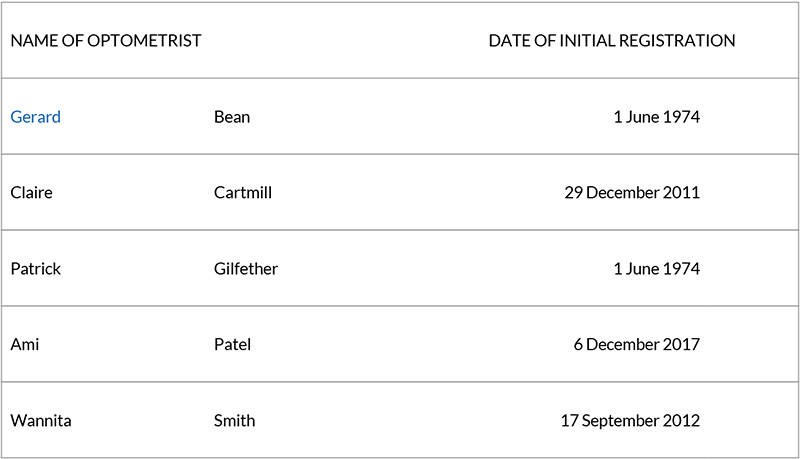800x459 pixels.
Task: Open the Gerard optometrist link
Action: point(35,117)
